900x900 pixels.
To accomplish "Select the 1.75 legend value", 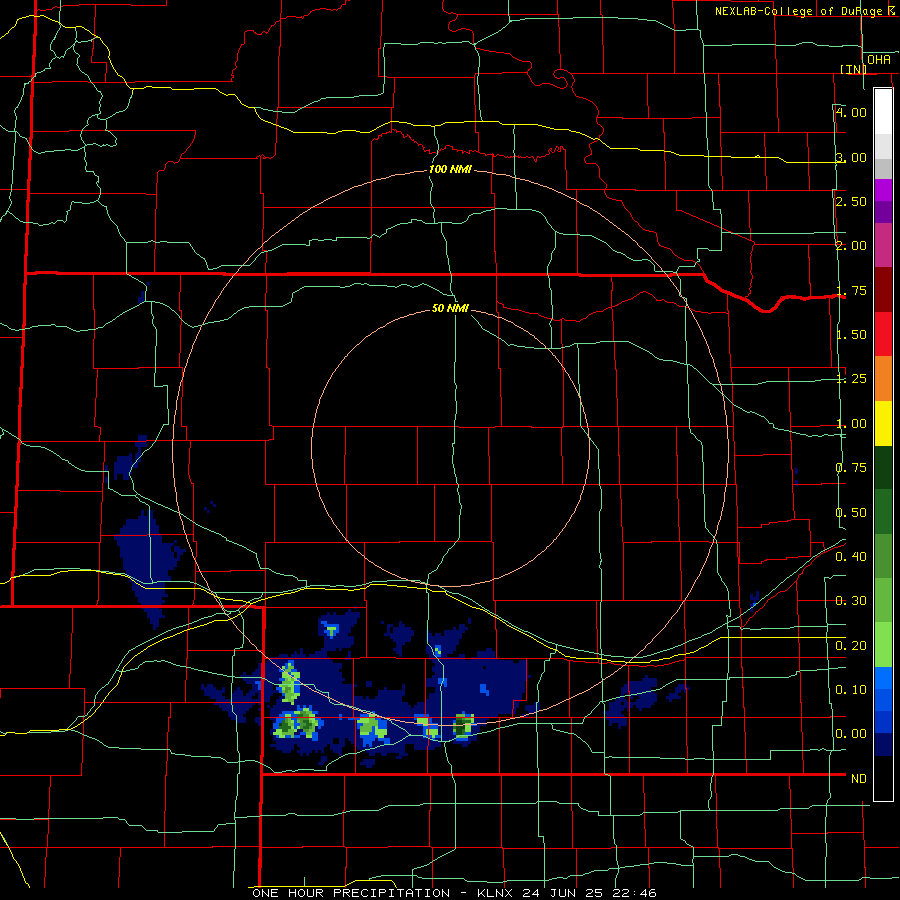I will point(851,290).
